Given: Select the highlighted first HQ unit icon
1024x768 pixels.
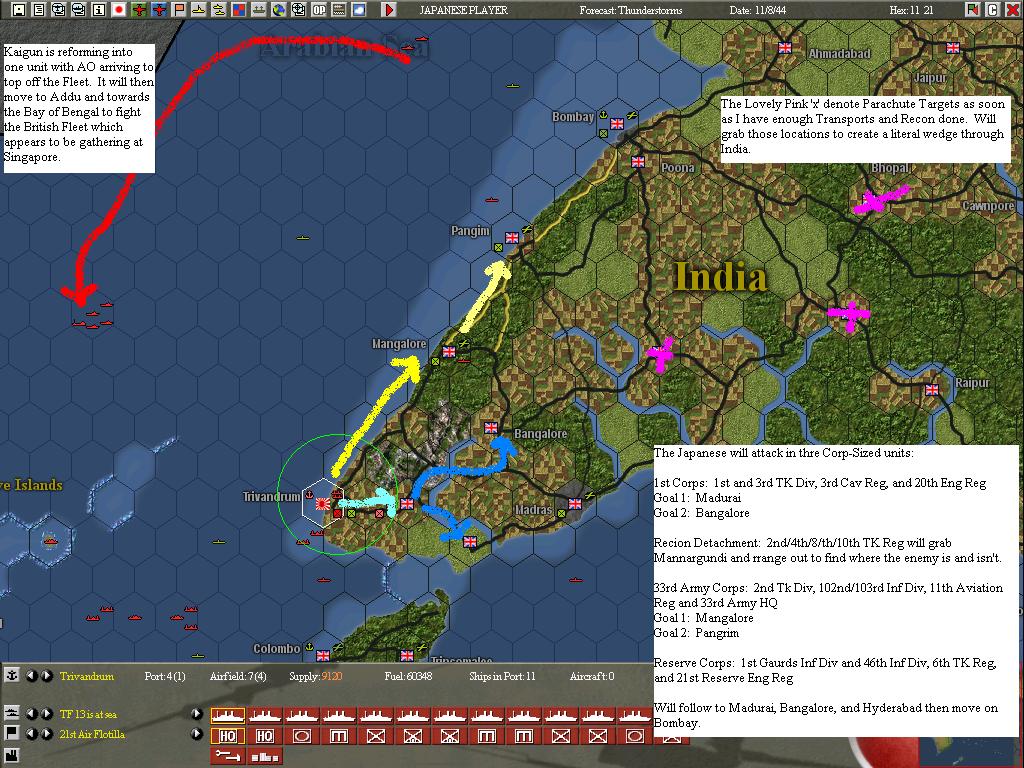Looking at the screenshot, I should click(x=228, y=736).
